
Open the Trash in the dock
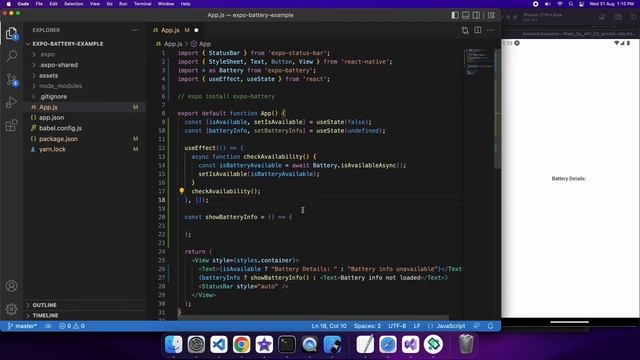click(466, 344)
